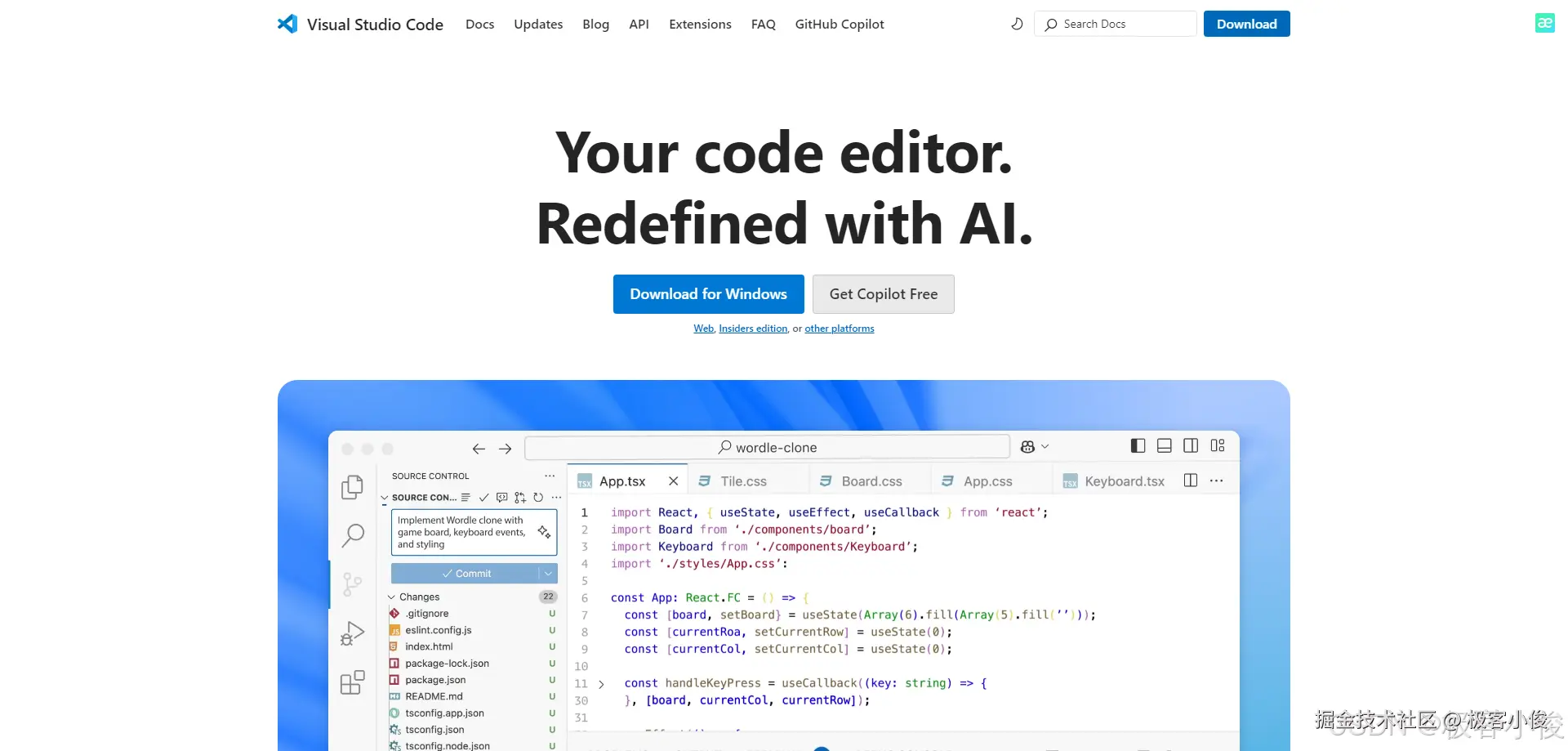Go back with the left arrow icon
Screen dimensions: 1568x751
coord(479,449)
